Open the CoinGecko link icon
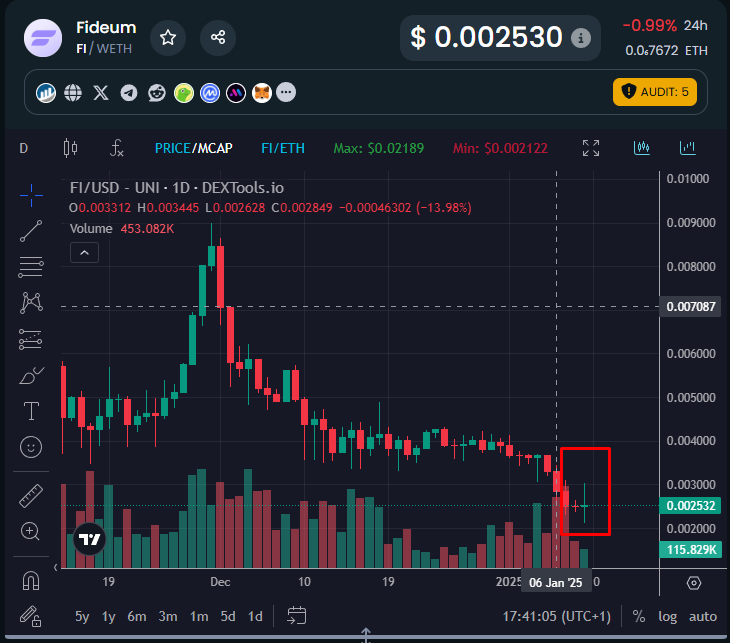730x643 pixels. pos(184,93)
